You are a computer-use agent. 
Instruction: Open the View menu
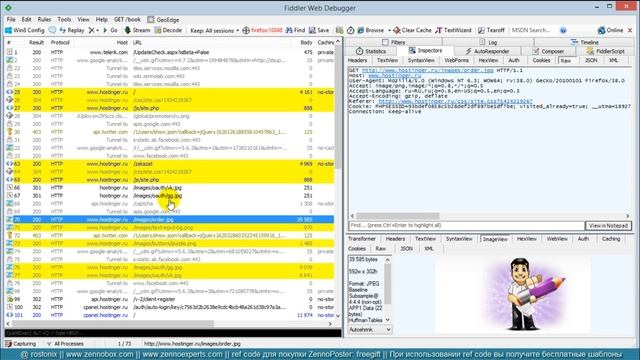pyautogui.click(x=83, y=20)
